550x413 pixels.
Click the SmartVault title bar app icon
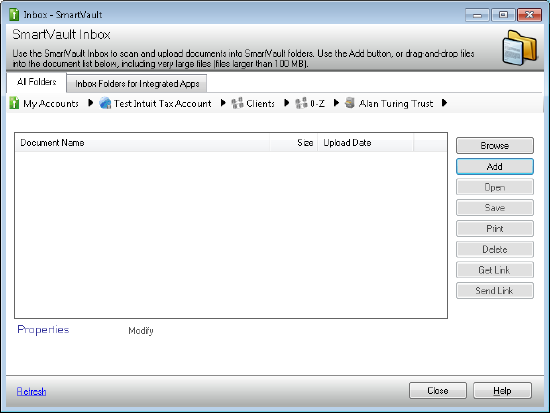(x=14, y=14)
